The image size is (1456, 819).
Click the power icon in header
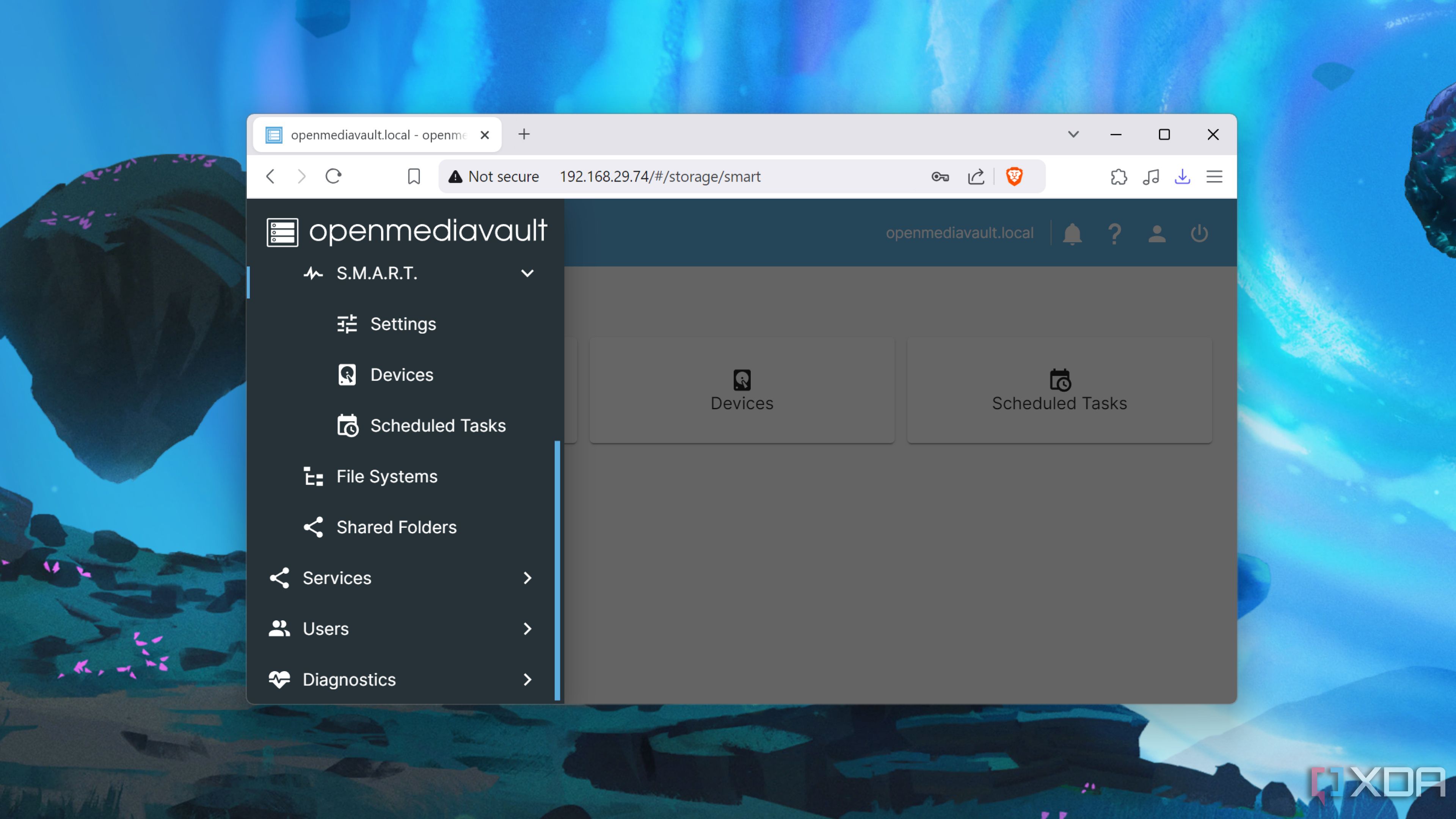click(x=1199, y=234)
